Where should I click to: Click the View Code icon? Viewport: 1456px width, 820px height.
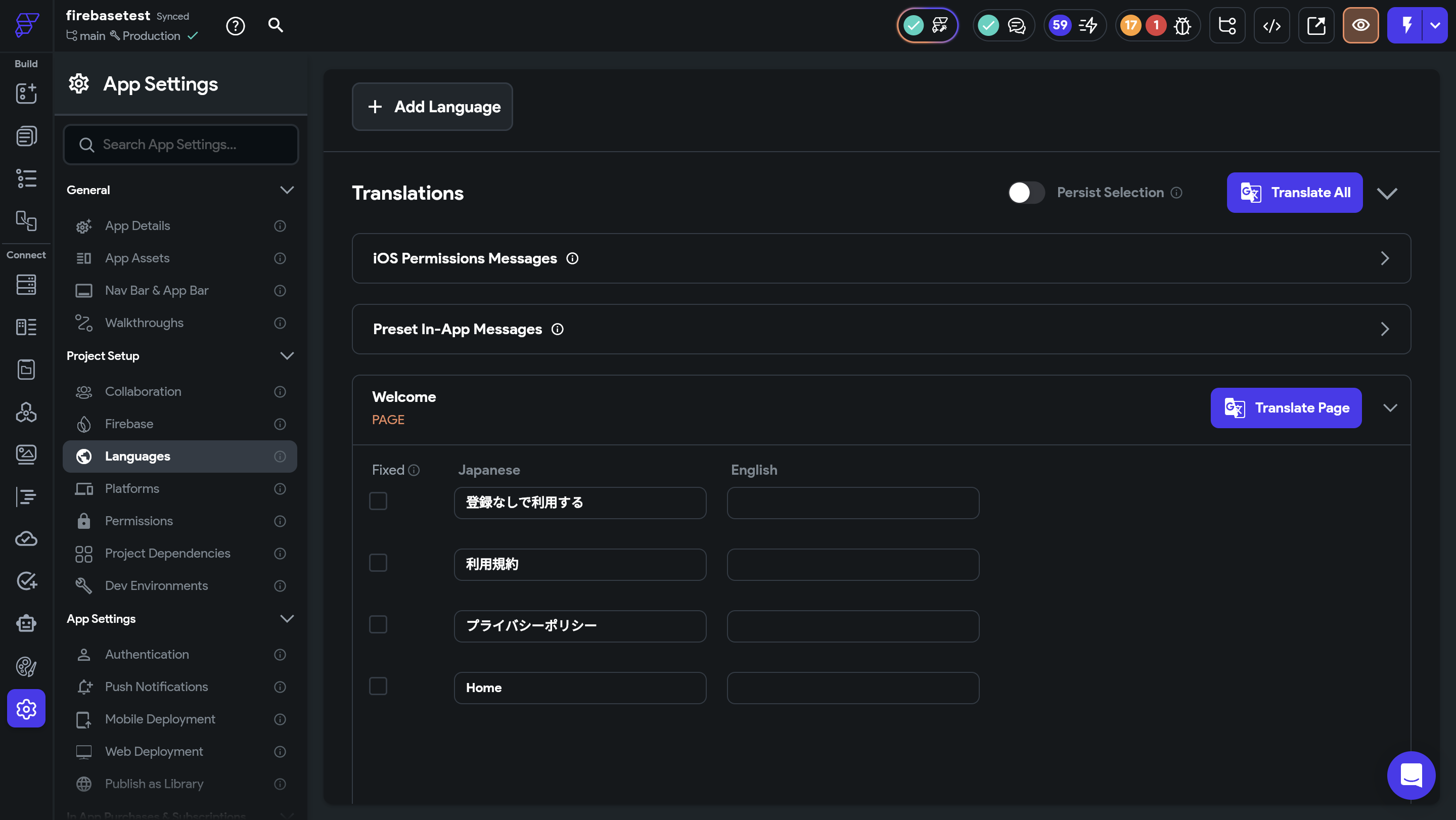(x=1271, y=25)
